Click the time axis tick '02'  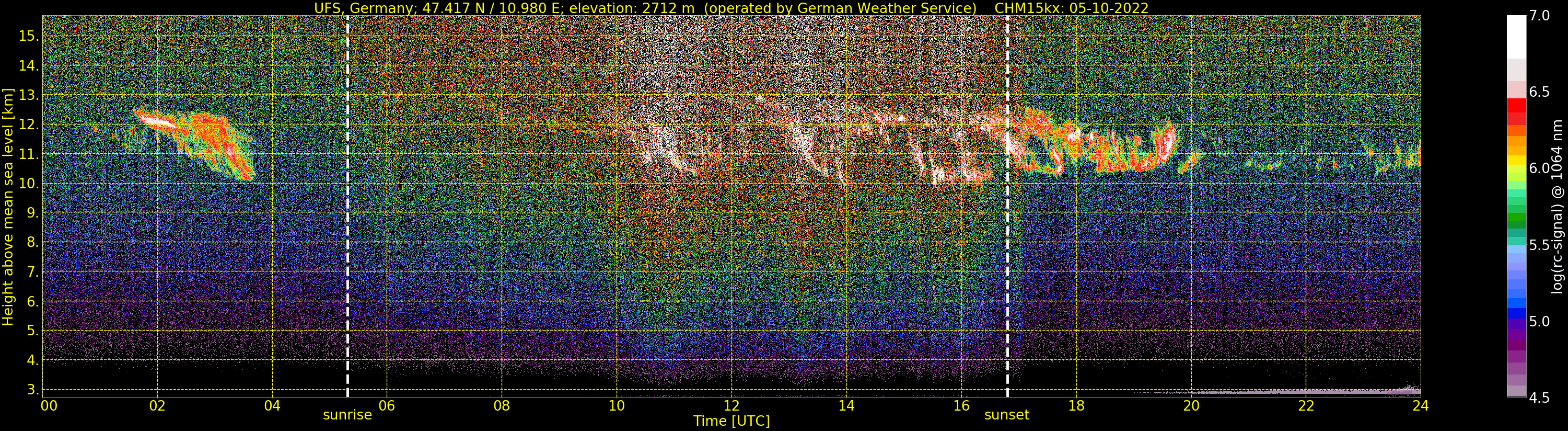[158, 405]
